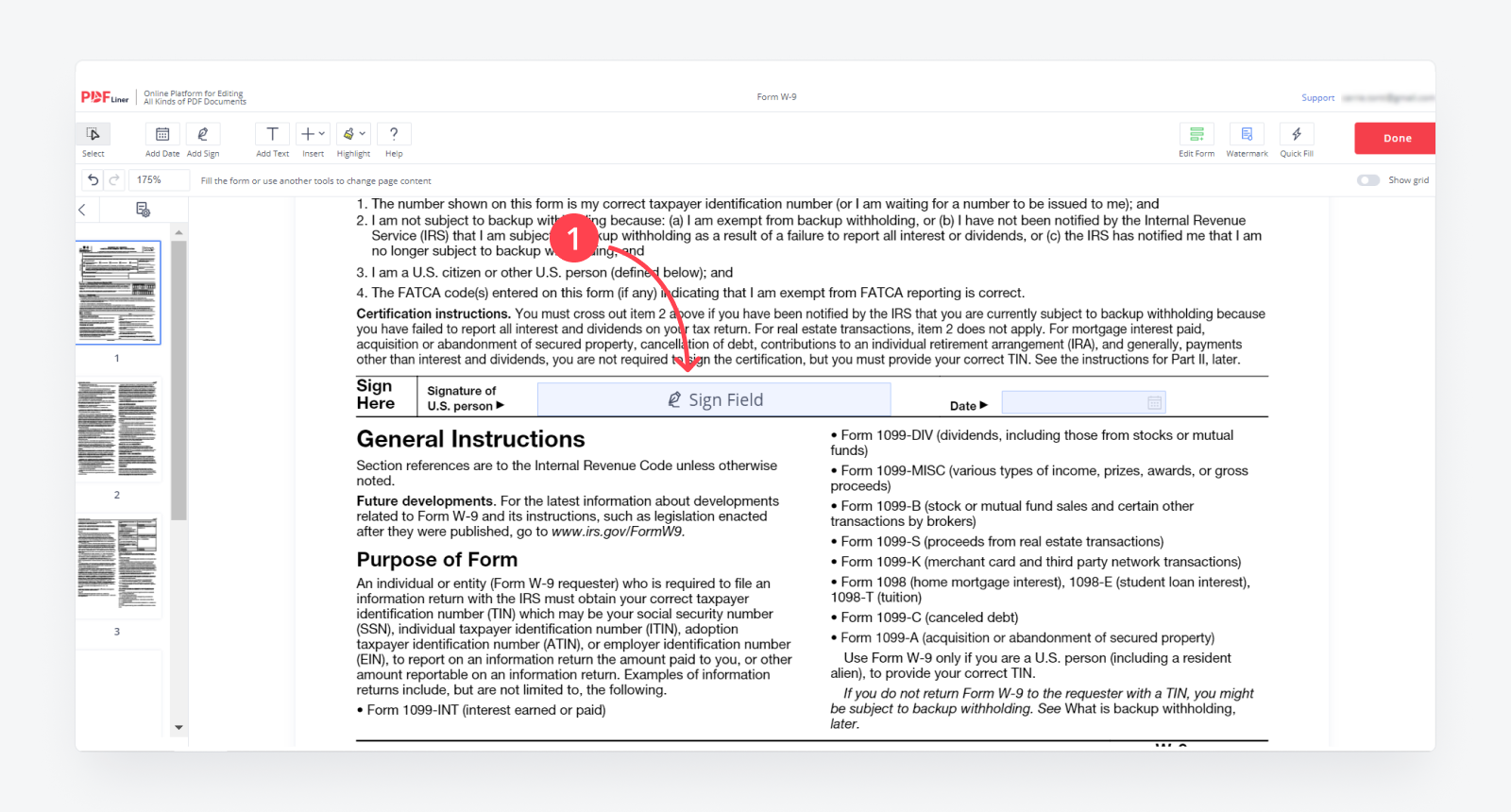
Task: Open the Support link
Action: (1317, 98)
